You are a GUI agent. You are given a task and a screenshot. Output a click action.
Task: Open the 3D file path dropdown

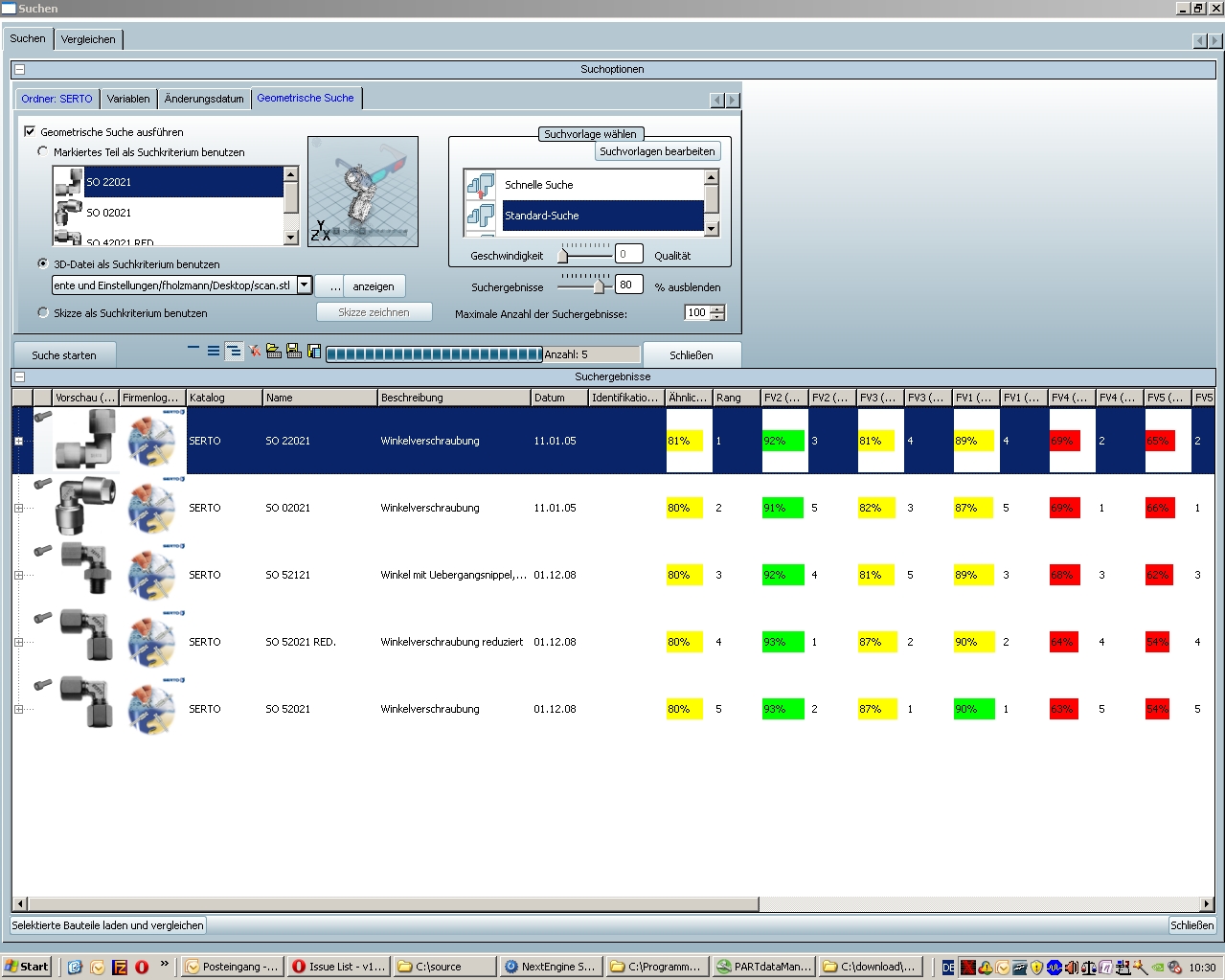304,285
